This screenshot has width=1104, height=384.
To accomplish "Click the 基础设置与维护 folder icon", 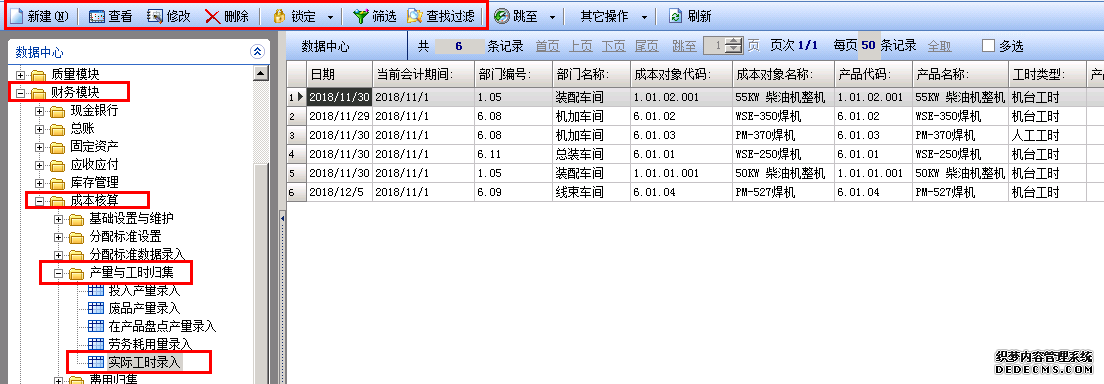I will tap(77, 219).
